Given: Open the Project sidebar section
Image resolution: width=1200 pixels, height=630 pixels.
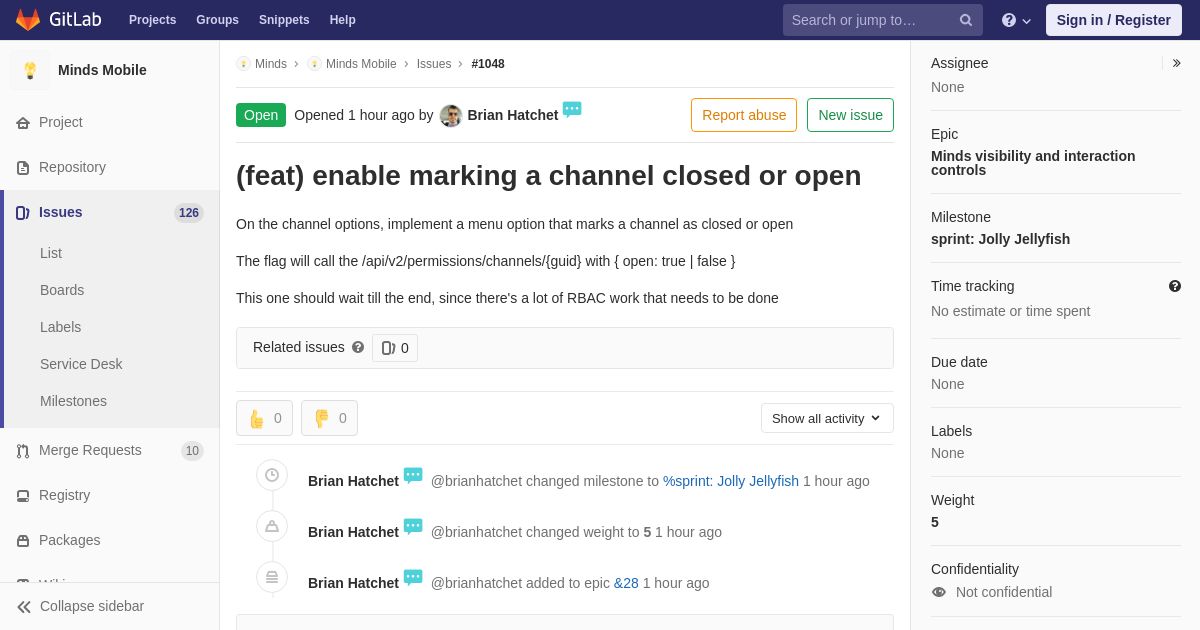Looking at the screenshot, I should [61, 122].
